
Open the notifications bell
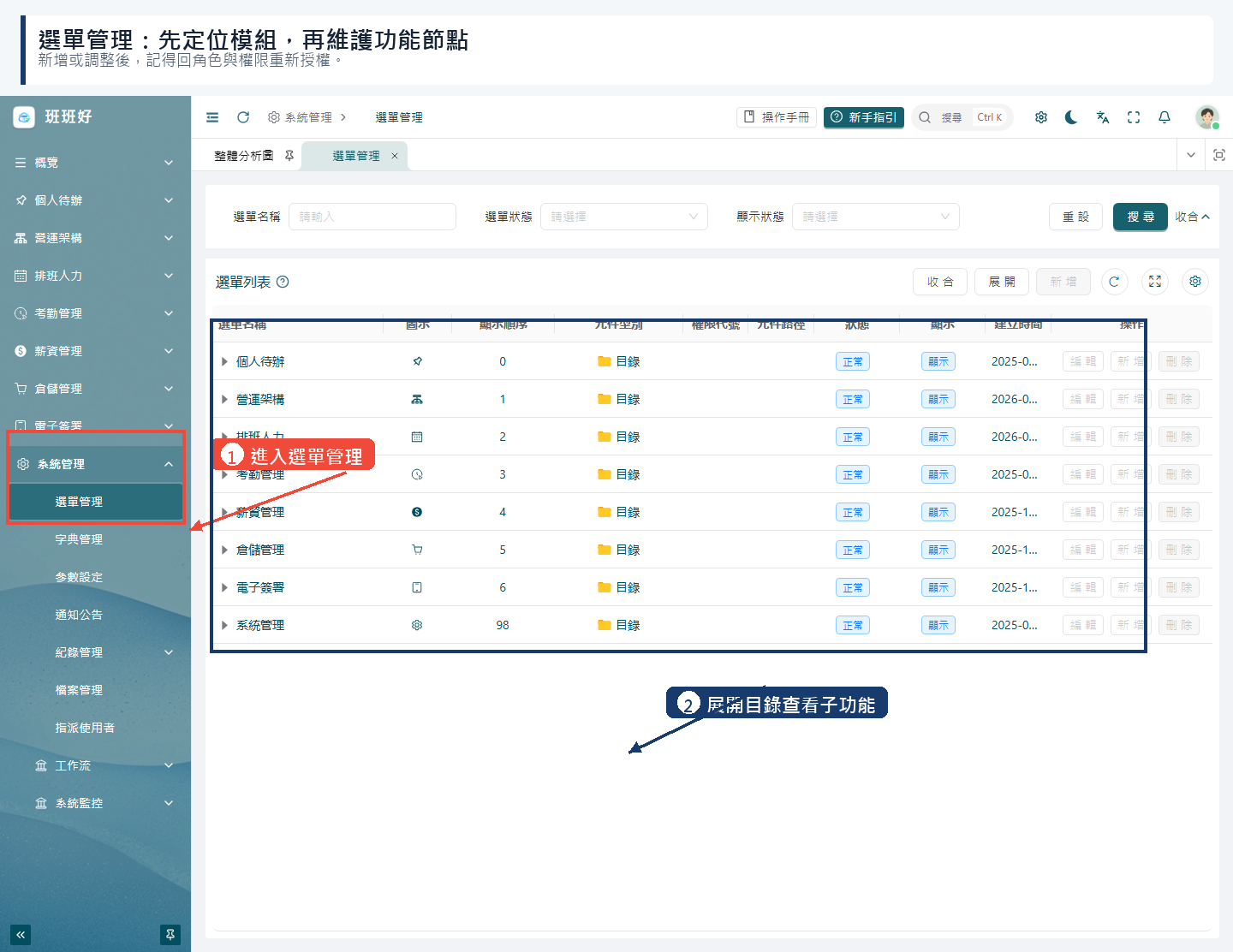click(1164, 117)
